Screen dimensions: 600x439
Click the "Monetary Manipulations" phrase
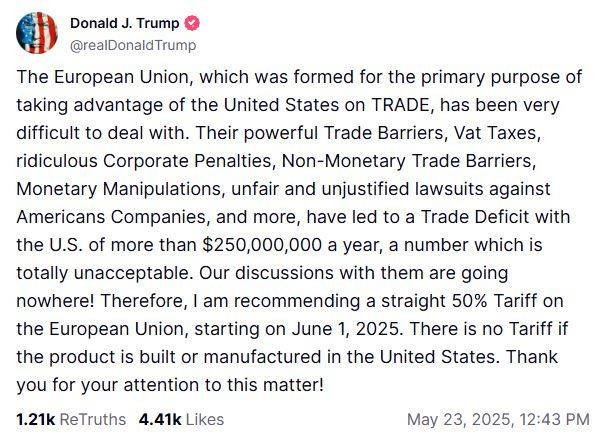[x=119, y=189]
